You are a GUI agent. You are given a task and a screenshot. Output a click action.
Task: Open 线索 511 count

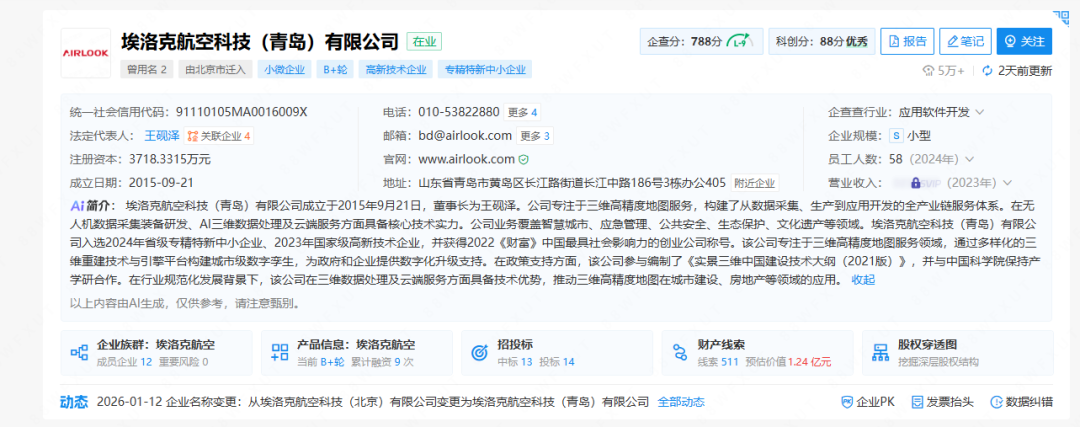tap(719, 361)
